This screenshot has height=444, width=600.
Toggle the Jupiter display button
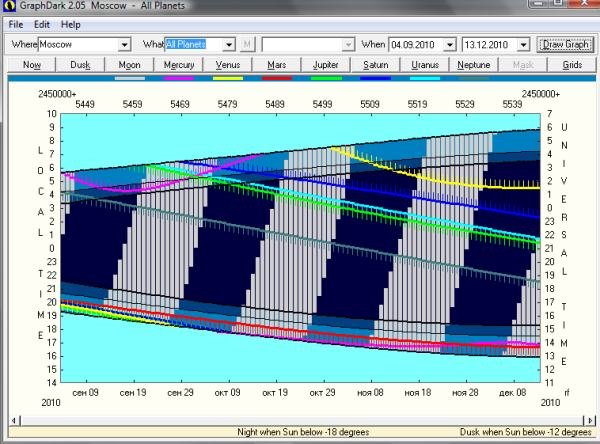pos(326,65)
